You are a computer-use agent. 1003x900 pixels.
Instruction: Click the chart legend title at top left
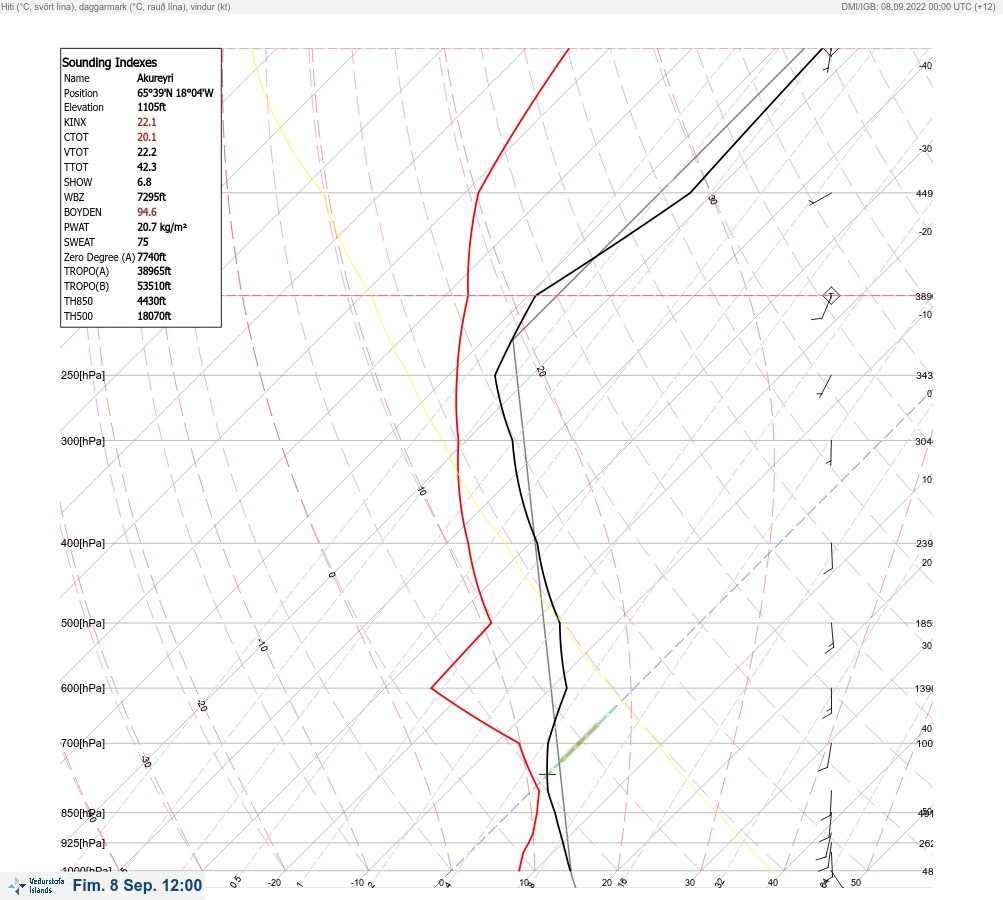coord(116,7)
